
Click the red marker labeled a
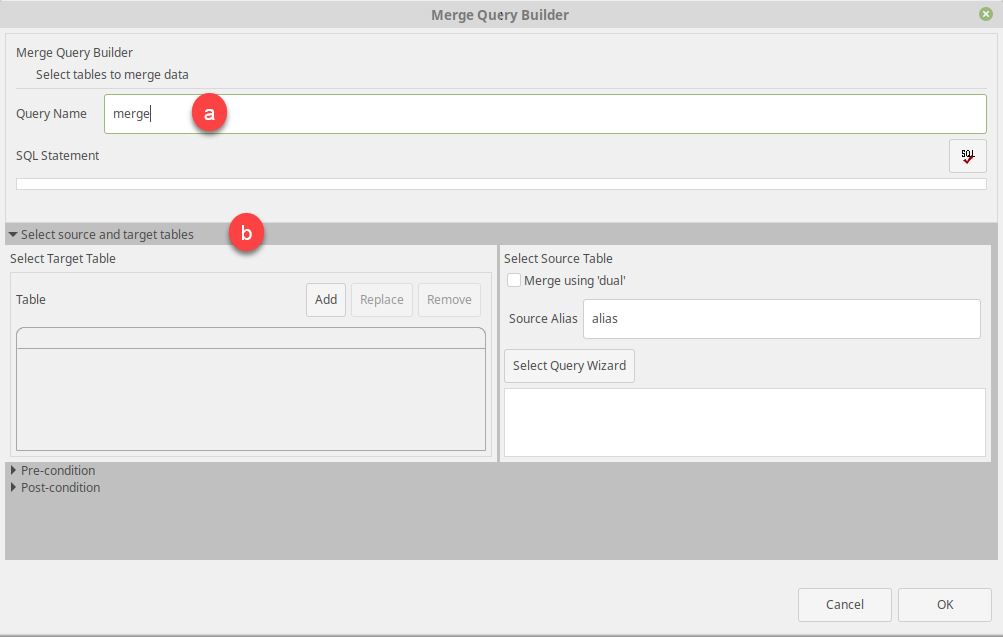210,114
